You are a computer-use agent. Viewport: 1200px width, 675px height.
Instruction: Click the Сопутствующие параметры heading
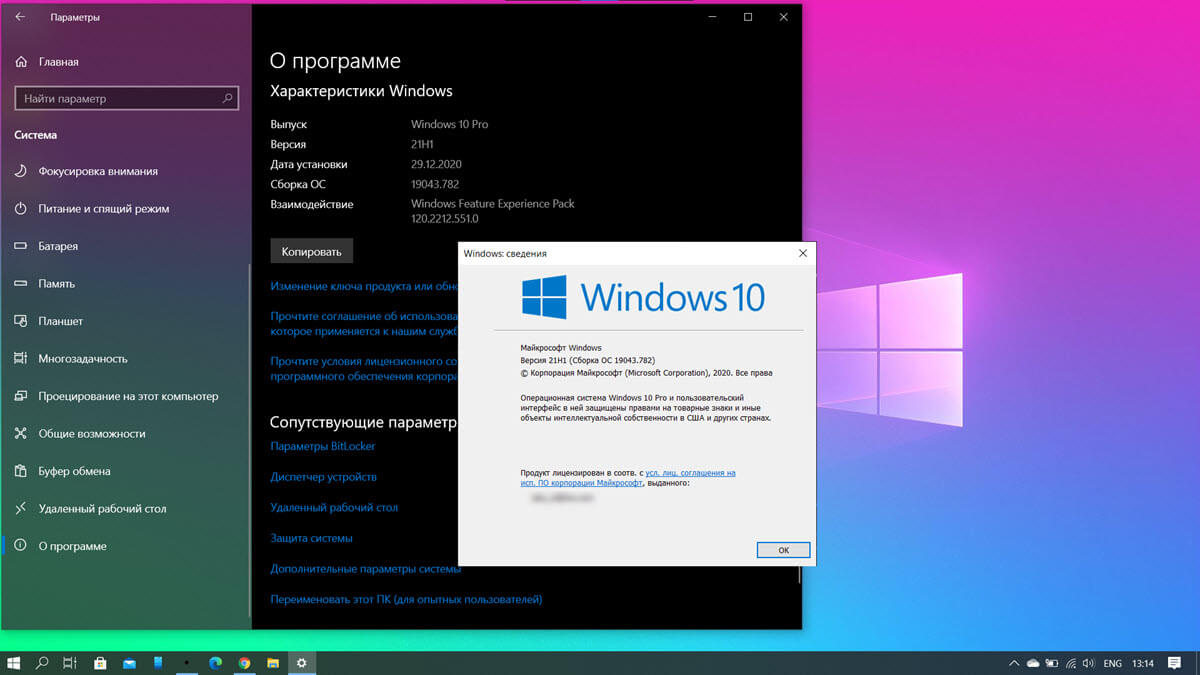coord(364,422)
